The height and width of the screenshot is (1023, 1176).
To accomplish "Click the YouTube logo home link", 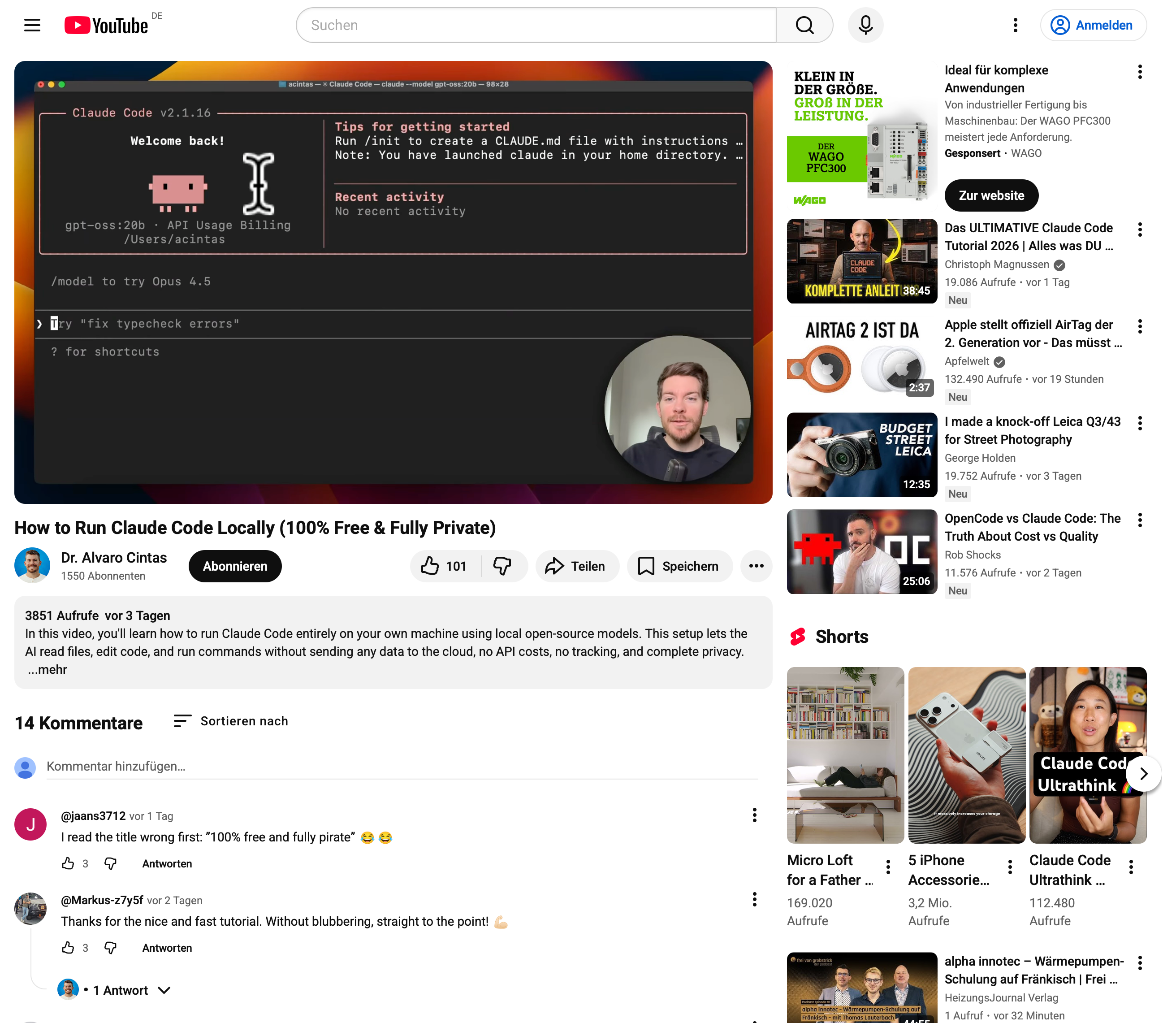I will pos(107,25).
